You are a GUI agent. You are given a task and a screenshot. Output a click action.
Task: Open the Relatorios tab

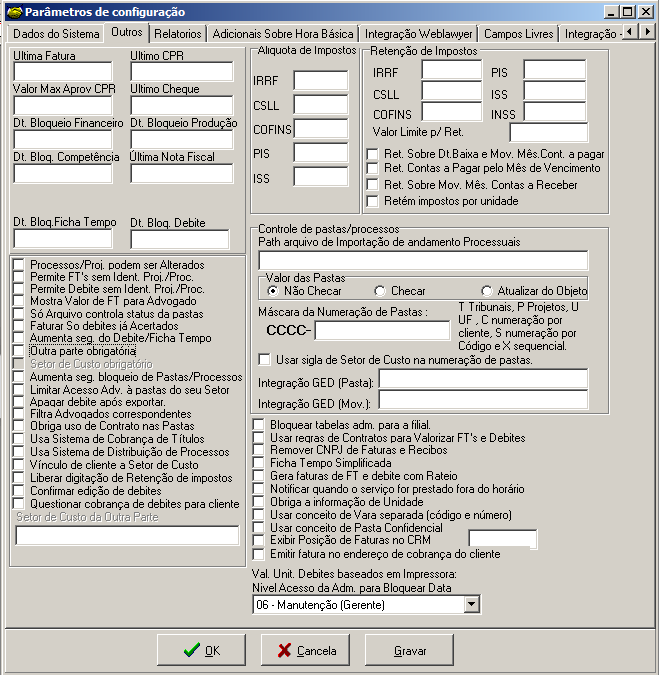click(x=177, y=34)
